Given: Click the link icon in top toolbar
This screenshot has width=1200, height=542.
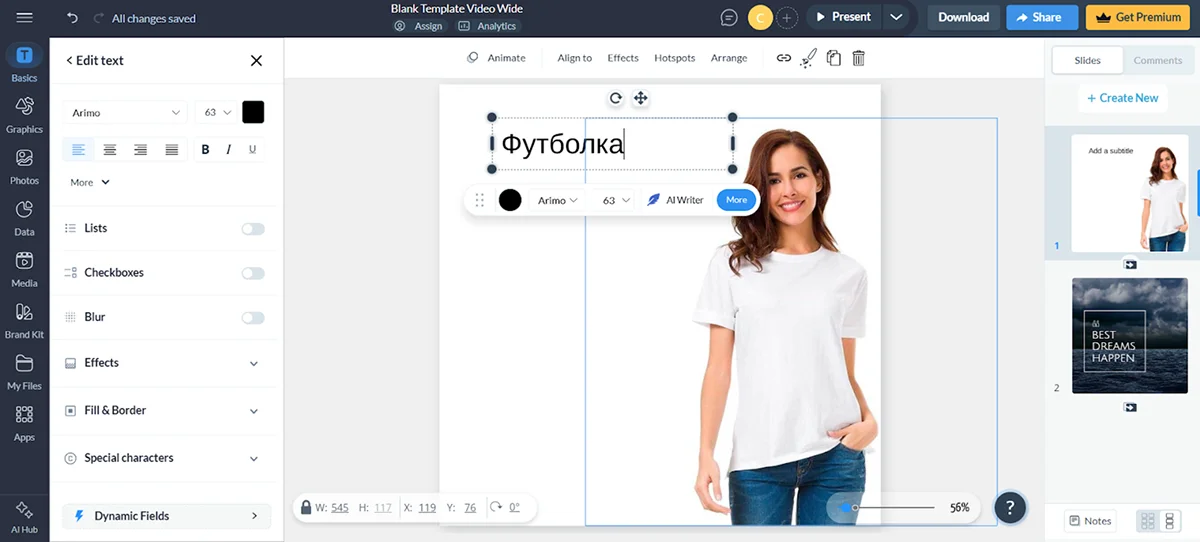Looking at the screenshot, I should [784, 58].
